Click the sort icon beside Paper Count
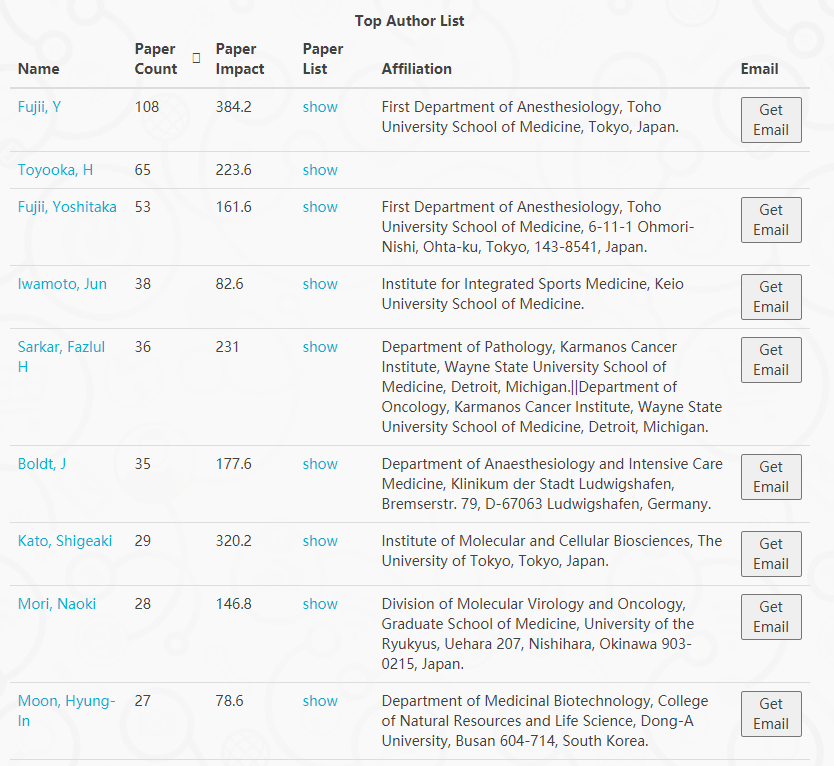 pyautogui.click(x=196, y=58)
